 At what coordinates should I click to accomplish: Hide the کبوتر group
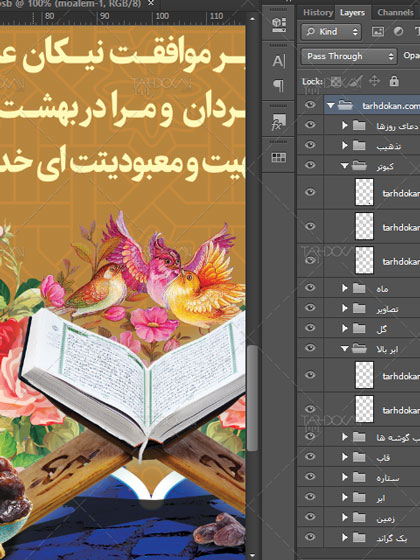(310, 165)
